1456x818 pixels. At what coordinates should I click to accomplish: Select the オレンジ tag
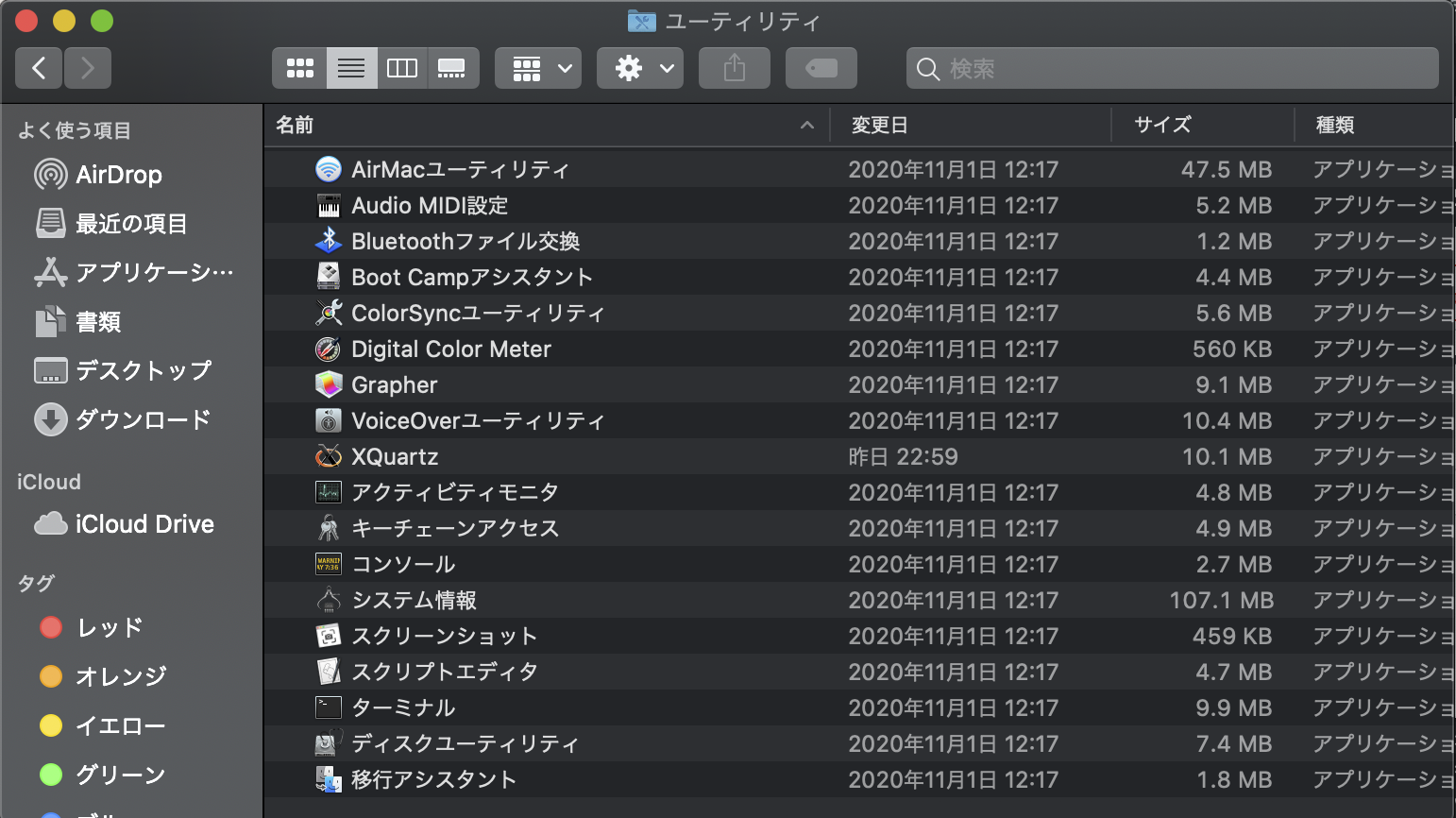pyautogui.click(x=104, y=676)
